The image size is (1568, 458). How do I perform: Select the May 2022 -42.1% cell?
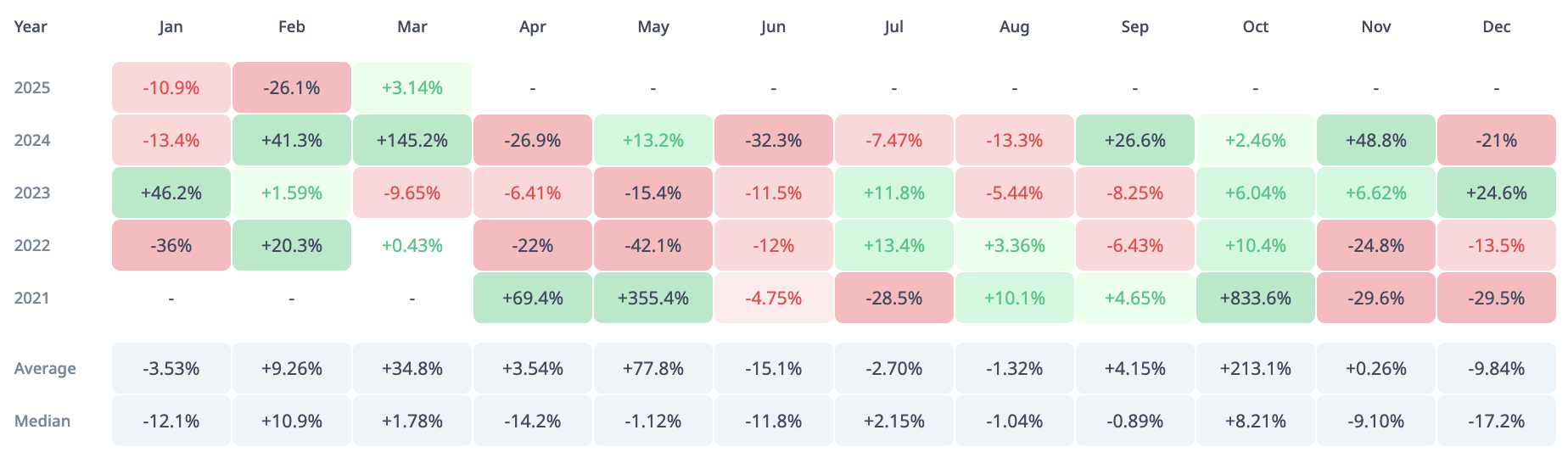click(653, 245)
